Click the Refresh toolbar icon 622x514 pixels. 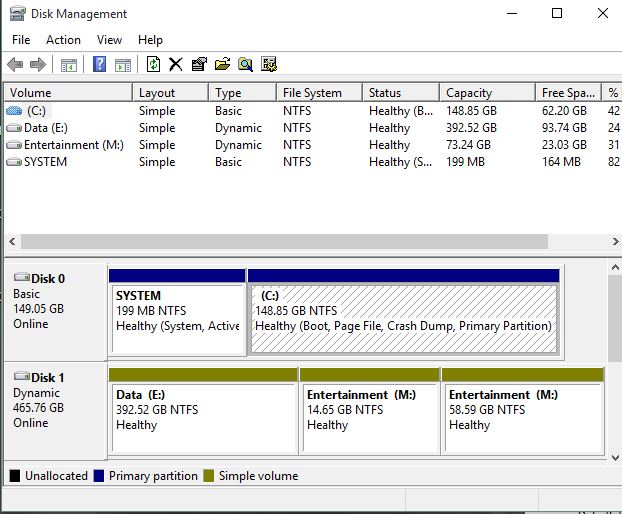point(153,64)
